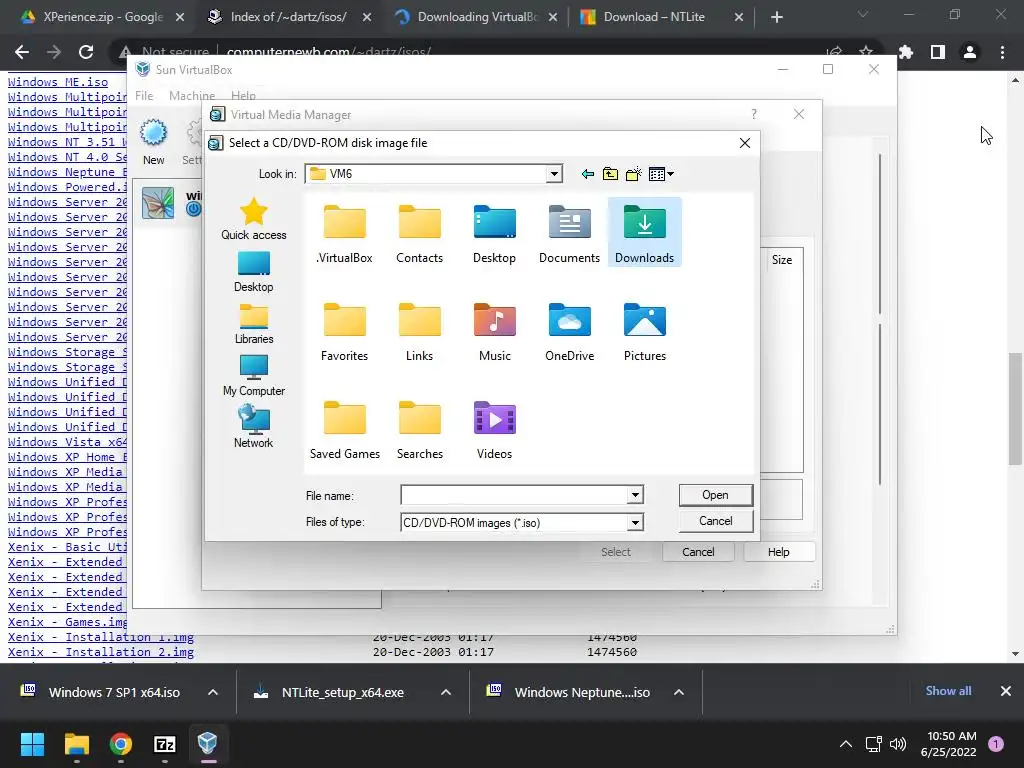
Task: Go up one folder level
Action: tap(610, 174)
